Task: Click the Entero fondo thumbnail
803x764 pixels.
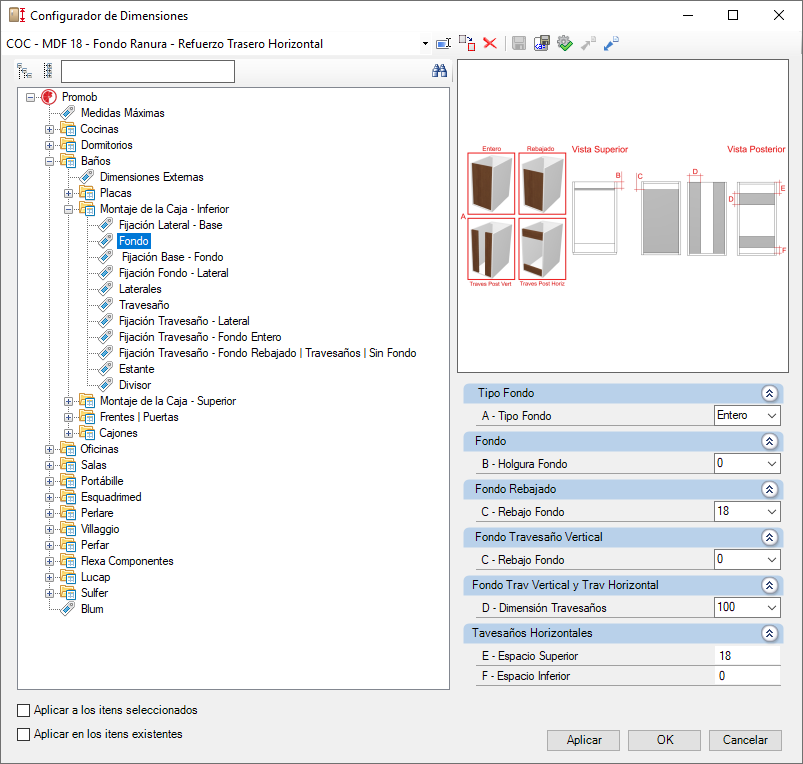Action: point(491,183)
